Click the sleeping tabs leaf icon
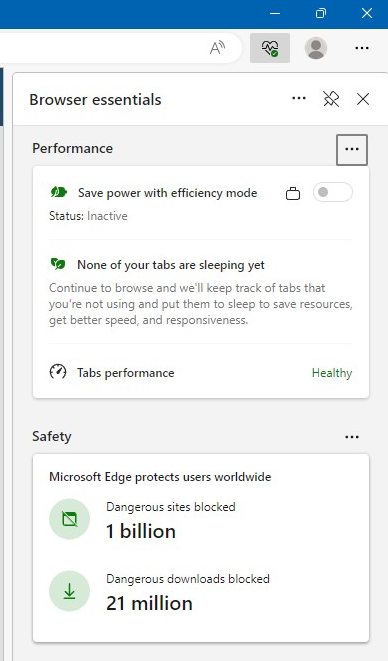This screenshot has width=388, height=661. (58, 264)
